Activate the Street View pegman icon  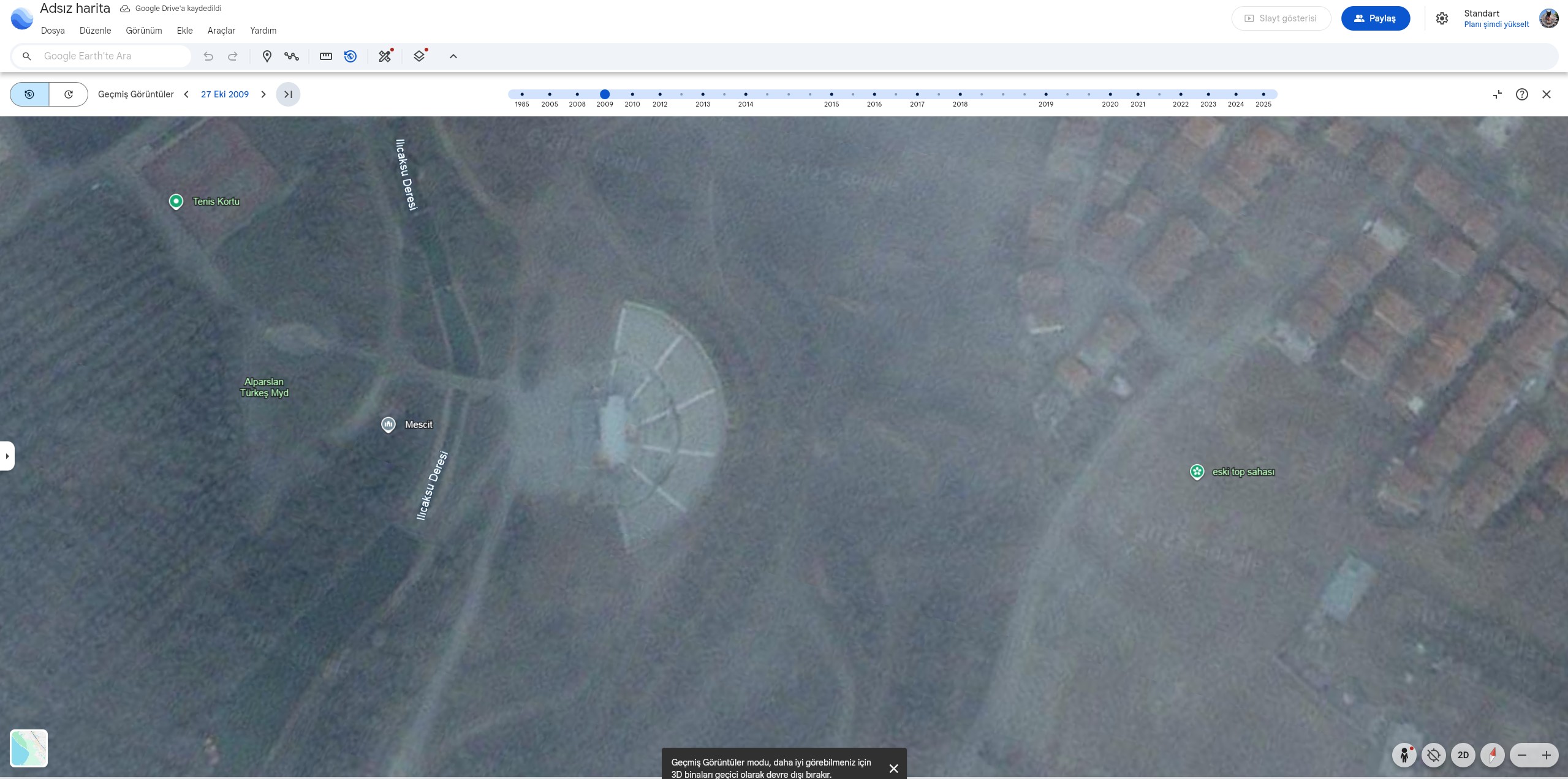click(1404, 755)
